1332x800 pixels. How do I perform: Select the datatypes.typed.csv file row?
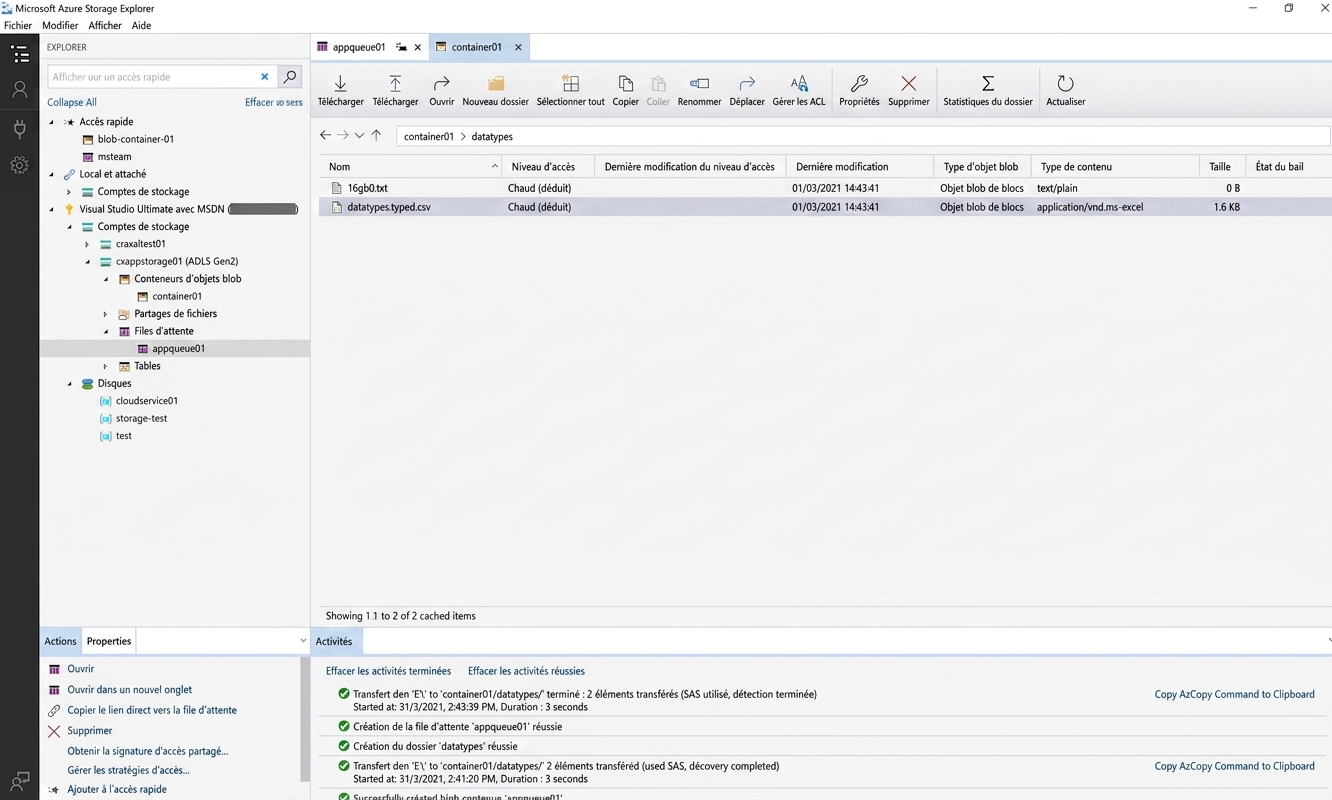[x=826, y=207]
